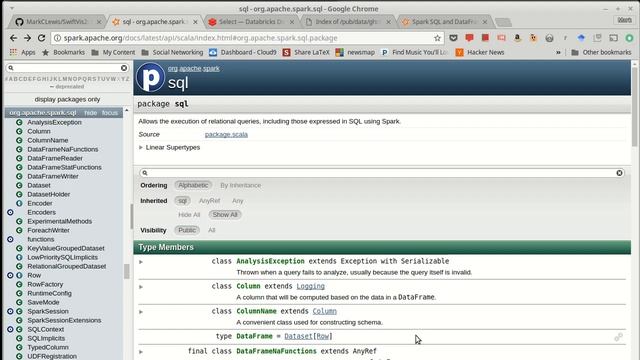
Task: Select RelationalGroupedDataset in sidebar
Action: [x=67, y=266]
